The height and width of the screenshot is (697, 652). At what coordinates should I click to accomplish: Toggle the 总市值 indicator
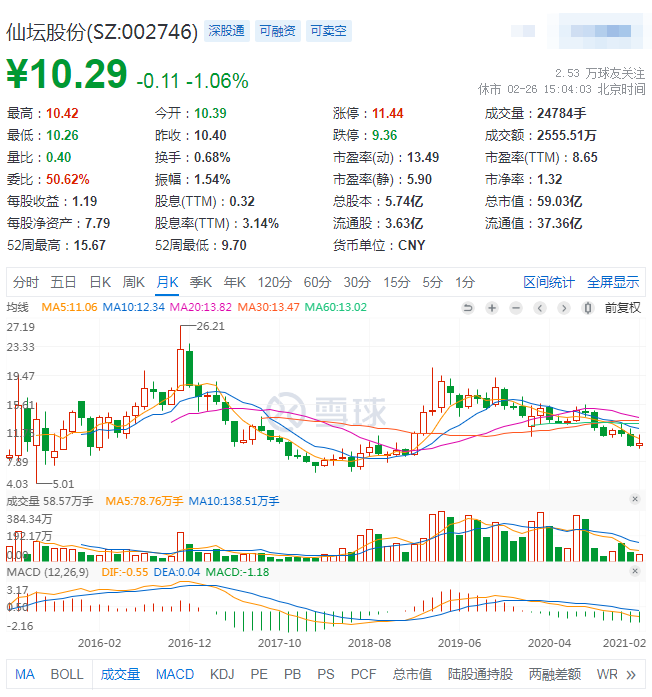pyautogui.click(x=412, y=675)
